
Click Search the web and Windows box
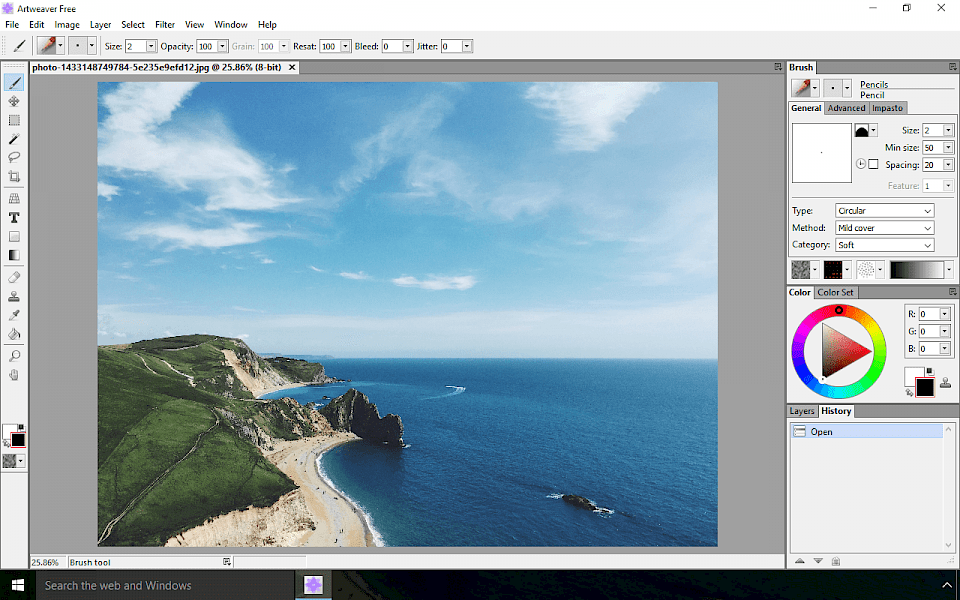[165, 585]
